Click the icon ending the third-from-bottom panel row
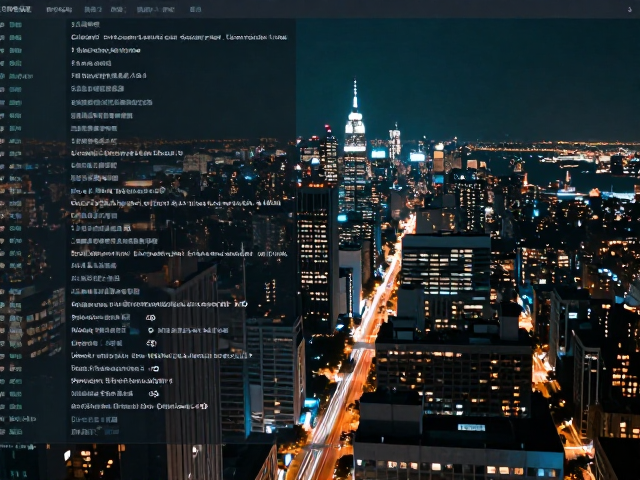 [202, 406]
